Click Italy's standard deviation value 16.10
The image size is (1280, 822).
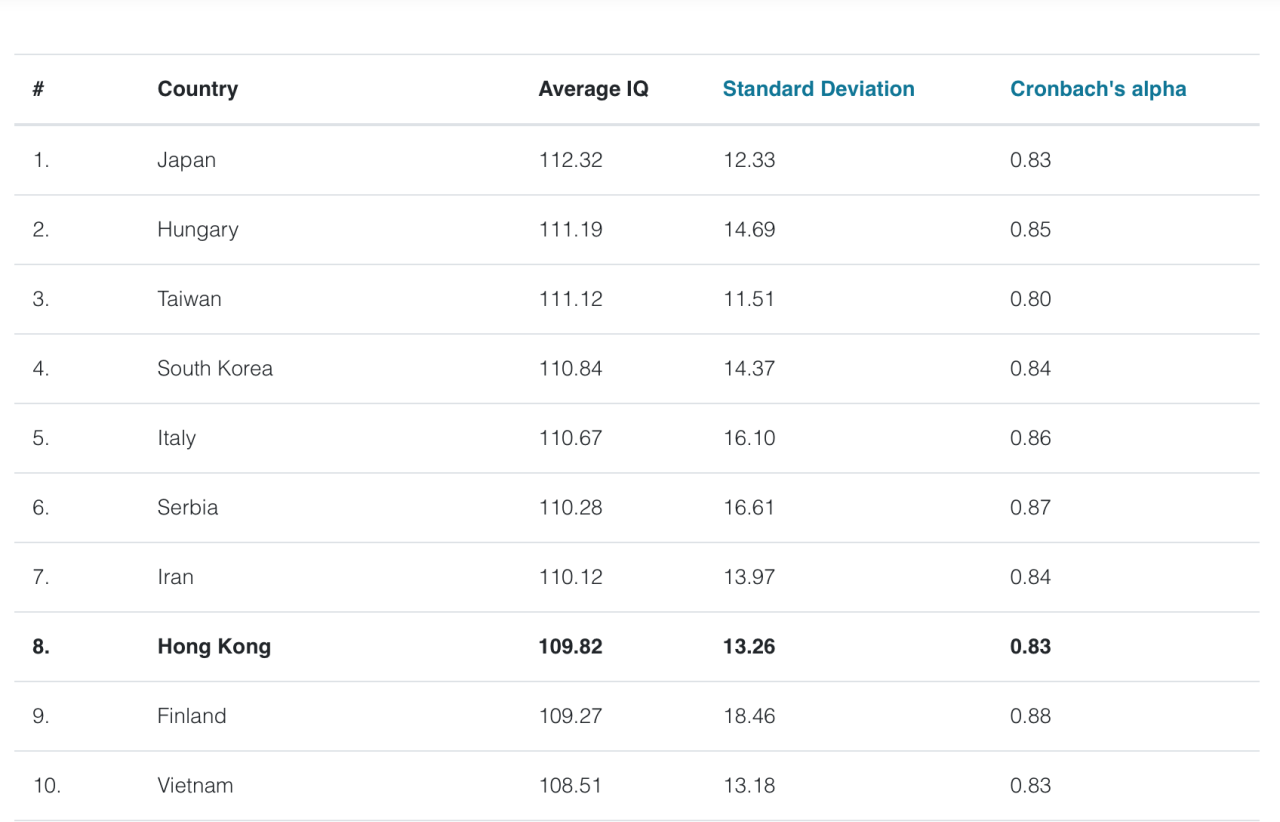pyautogui.click(x=749, y=438)
